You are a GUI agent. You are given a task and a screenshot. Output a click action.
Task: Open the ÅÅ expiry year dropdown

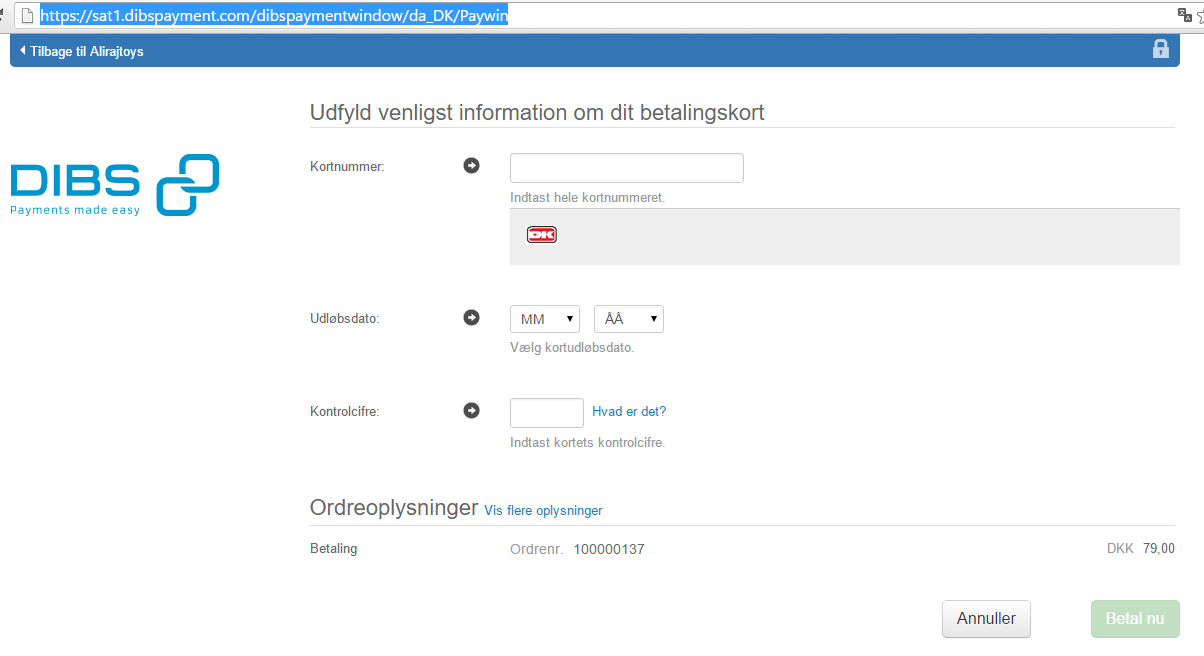629,319
